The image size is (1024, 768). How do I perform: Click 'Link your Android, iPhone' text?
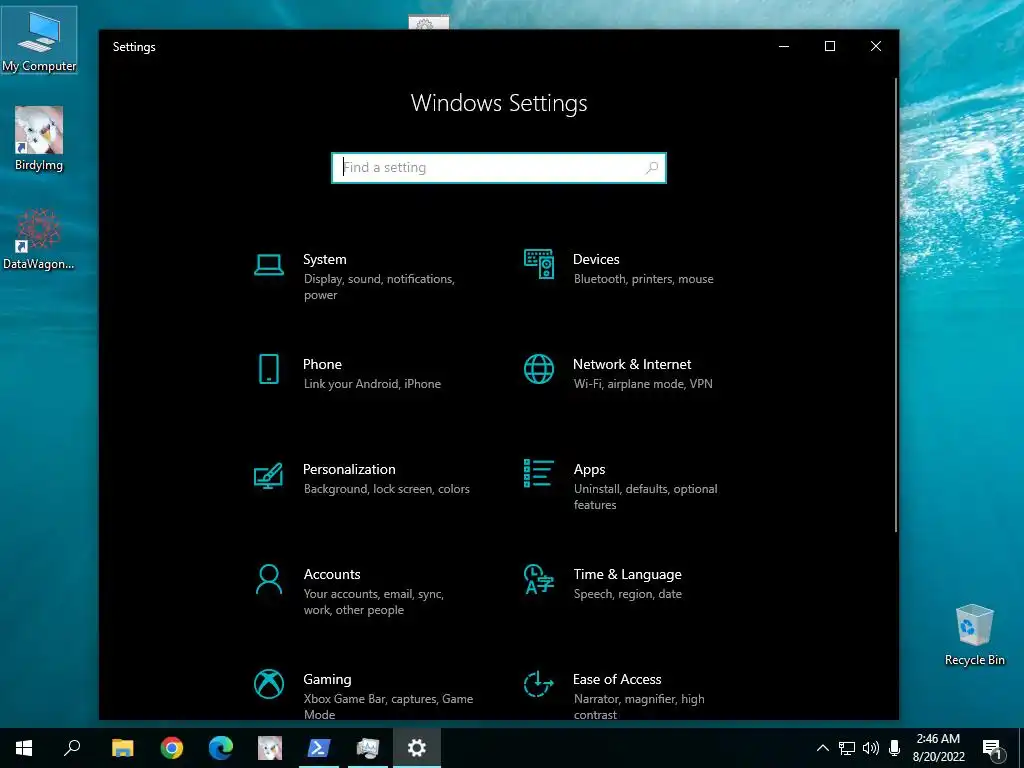[x=372, y=384]
